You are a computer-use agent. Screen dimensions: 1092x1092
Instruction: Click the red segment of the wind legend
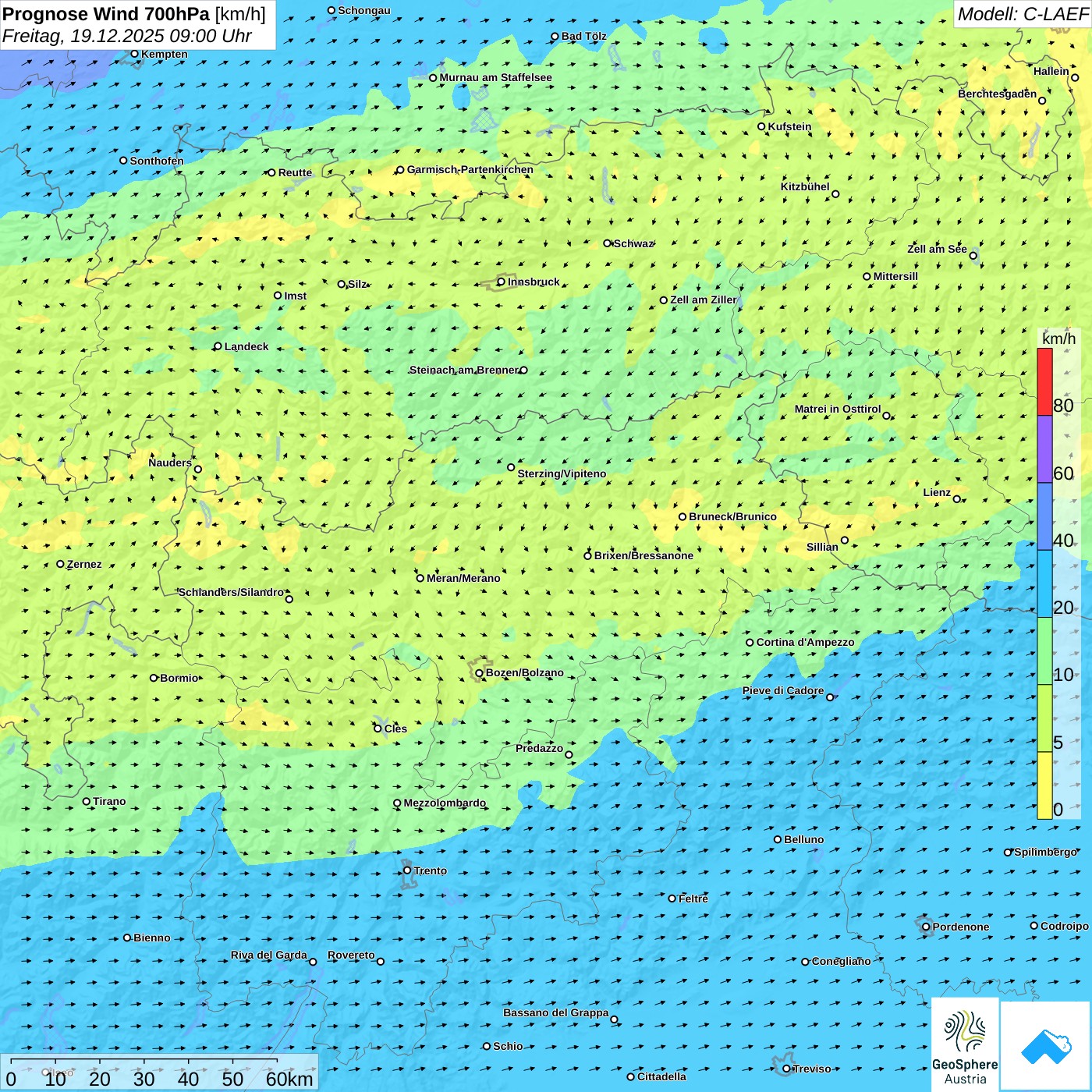[1044, 381]
